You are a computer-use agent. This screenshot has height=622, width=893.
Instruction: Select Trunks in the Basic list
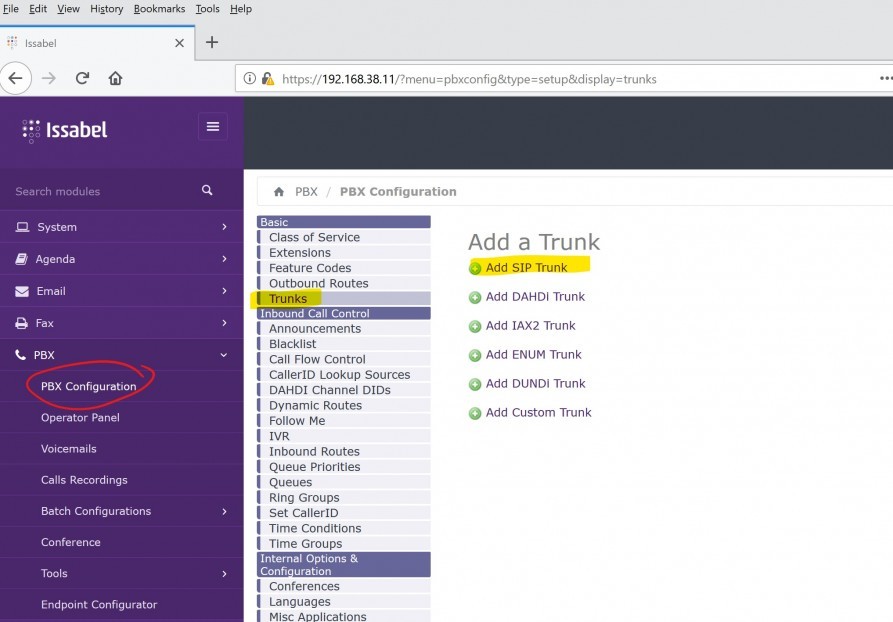[x=344, y=298]
